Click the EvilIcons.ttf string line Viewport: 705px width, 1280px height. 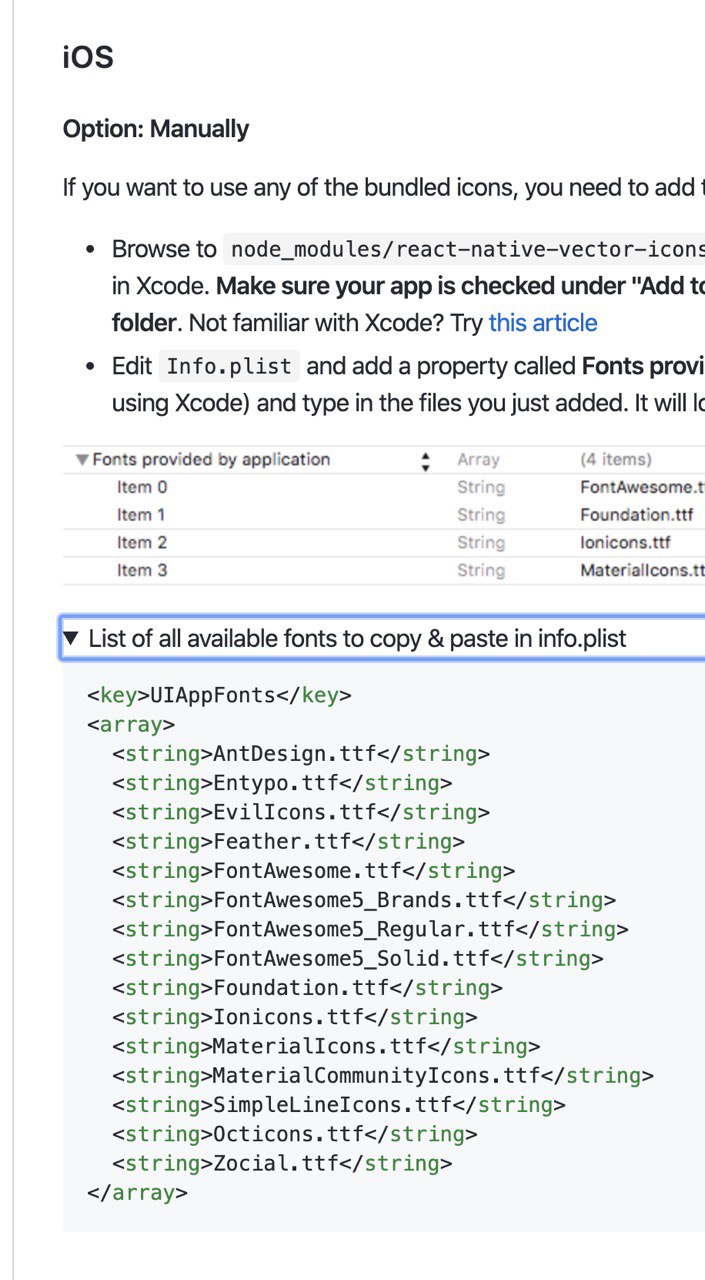coord(301,811)
